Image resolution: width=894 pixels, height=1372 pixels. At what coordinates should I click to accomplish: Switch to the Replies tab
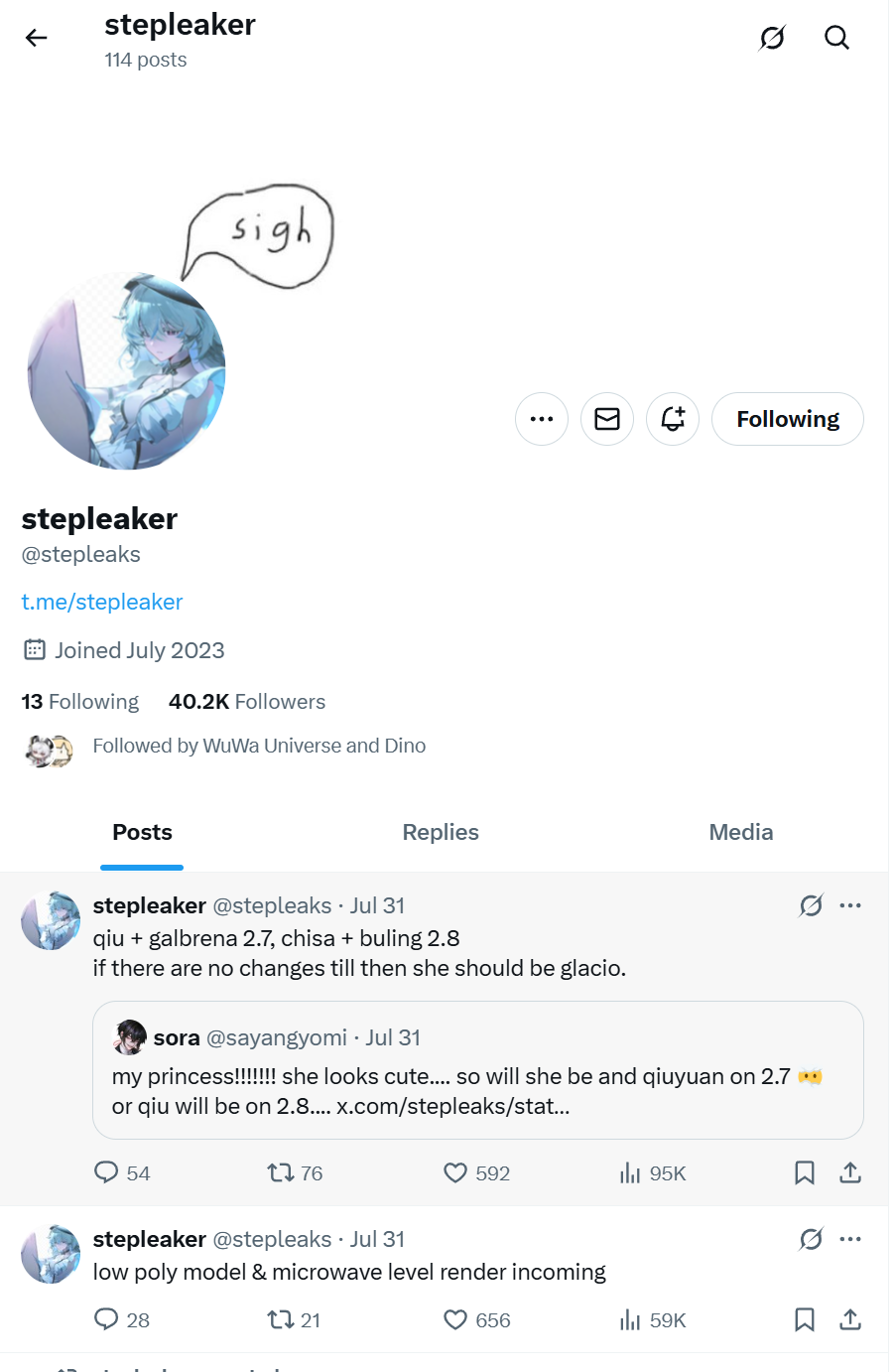[x=441, y=832]
